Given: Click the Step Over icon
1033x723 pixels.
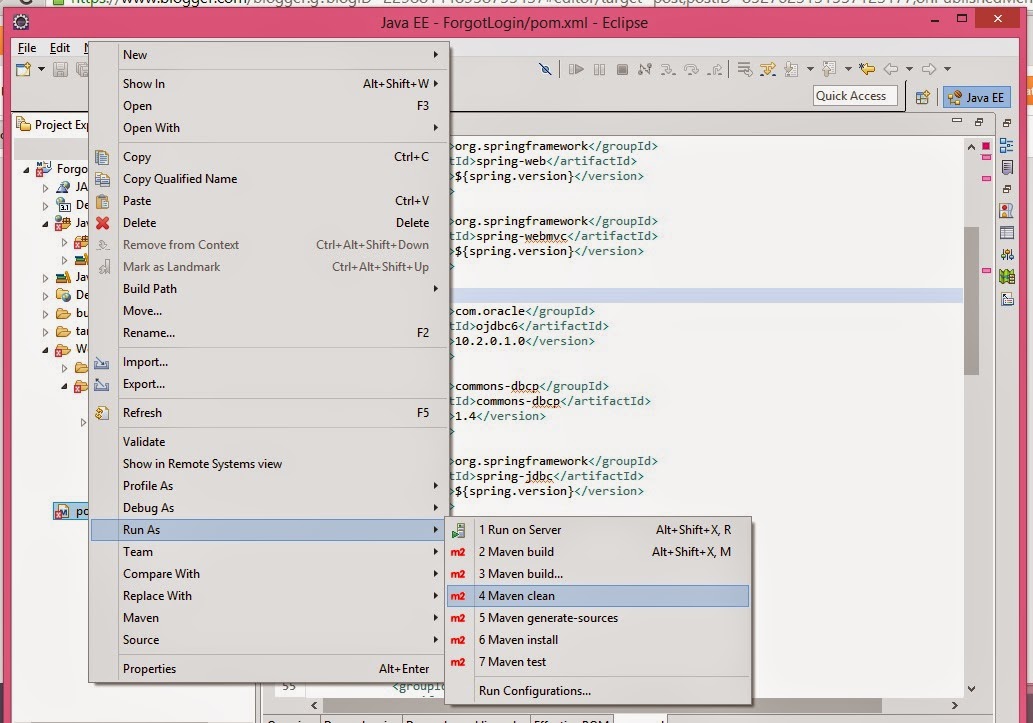Looking at the screenshot, I should click(693, 69).
